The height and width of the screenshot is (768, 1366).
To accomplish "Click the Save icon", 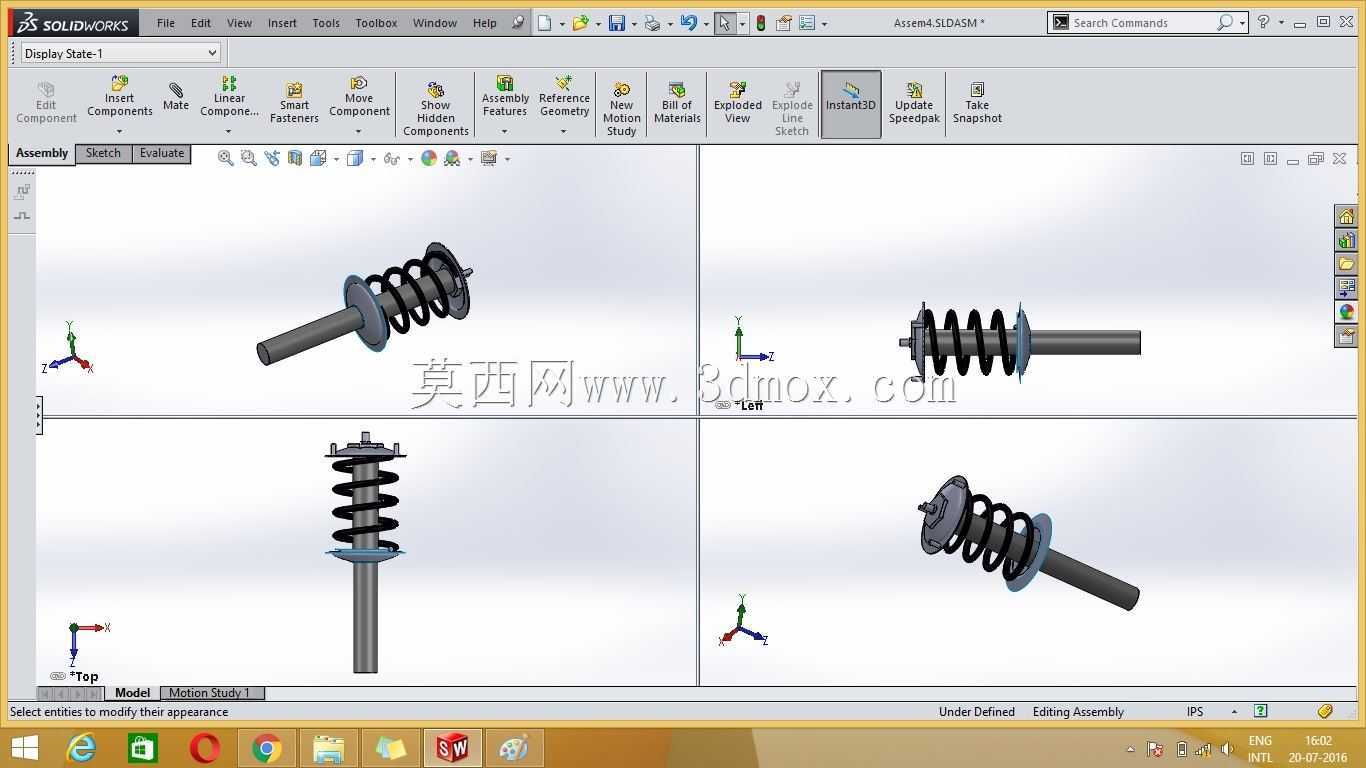I will click(x=617, y=23).
